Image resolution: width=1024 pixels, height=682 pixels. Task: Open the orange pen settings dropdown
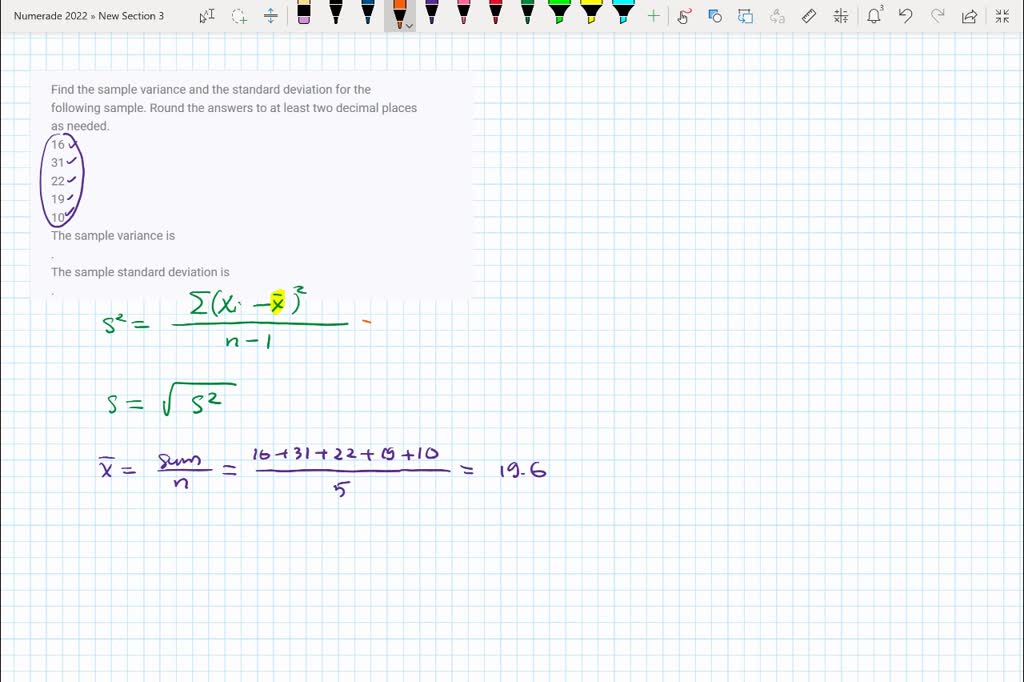410,25
